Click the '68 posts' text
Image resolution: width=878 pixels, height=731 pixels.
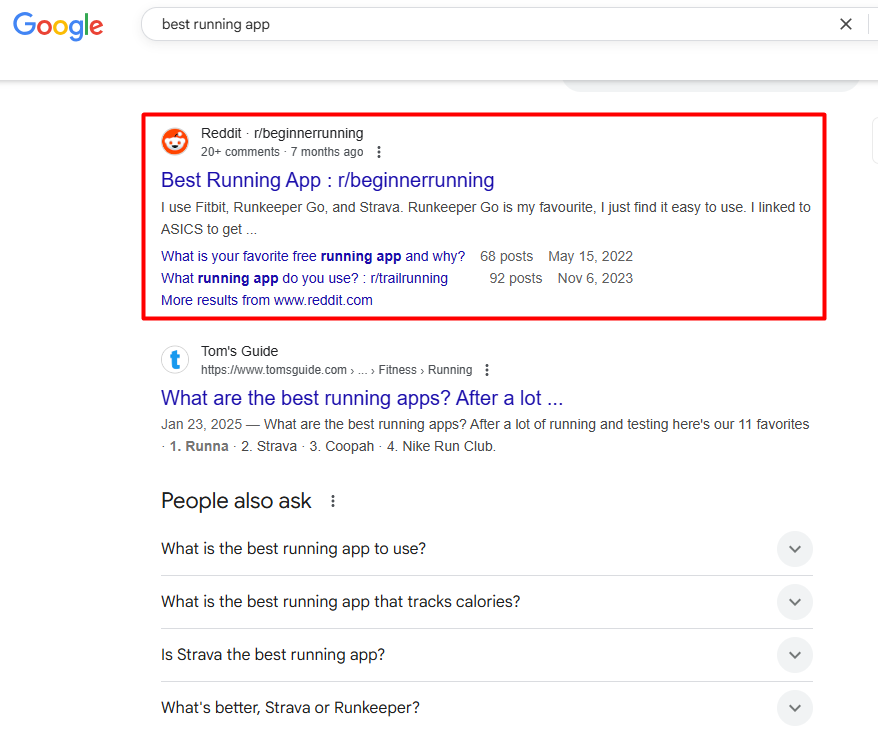tap(506, 256)
